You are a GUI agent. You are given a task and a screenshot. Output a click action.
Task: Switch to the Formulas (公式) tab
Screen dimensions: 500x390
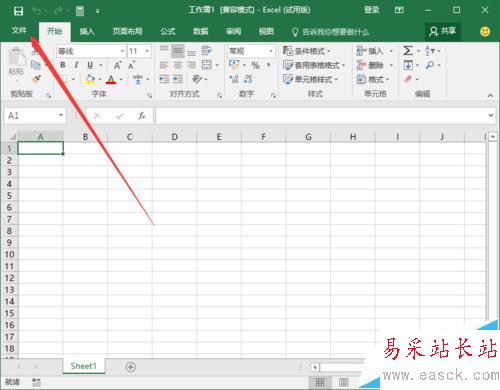tap(168, 32)
